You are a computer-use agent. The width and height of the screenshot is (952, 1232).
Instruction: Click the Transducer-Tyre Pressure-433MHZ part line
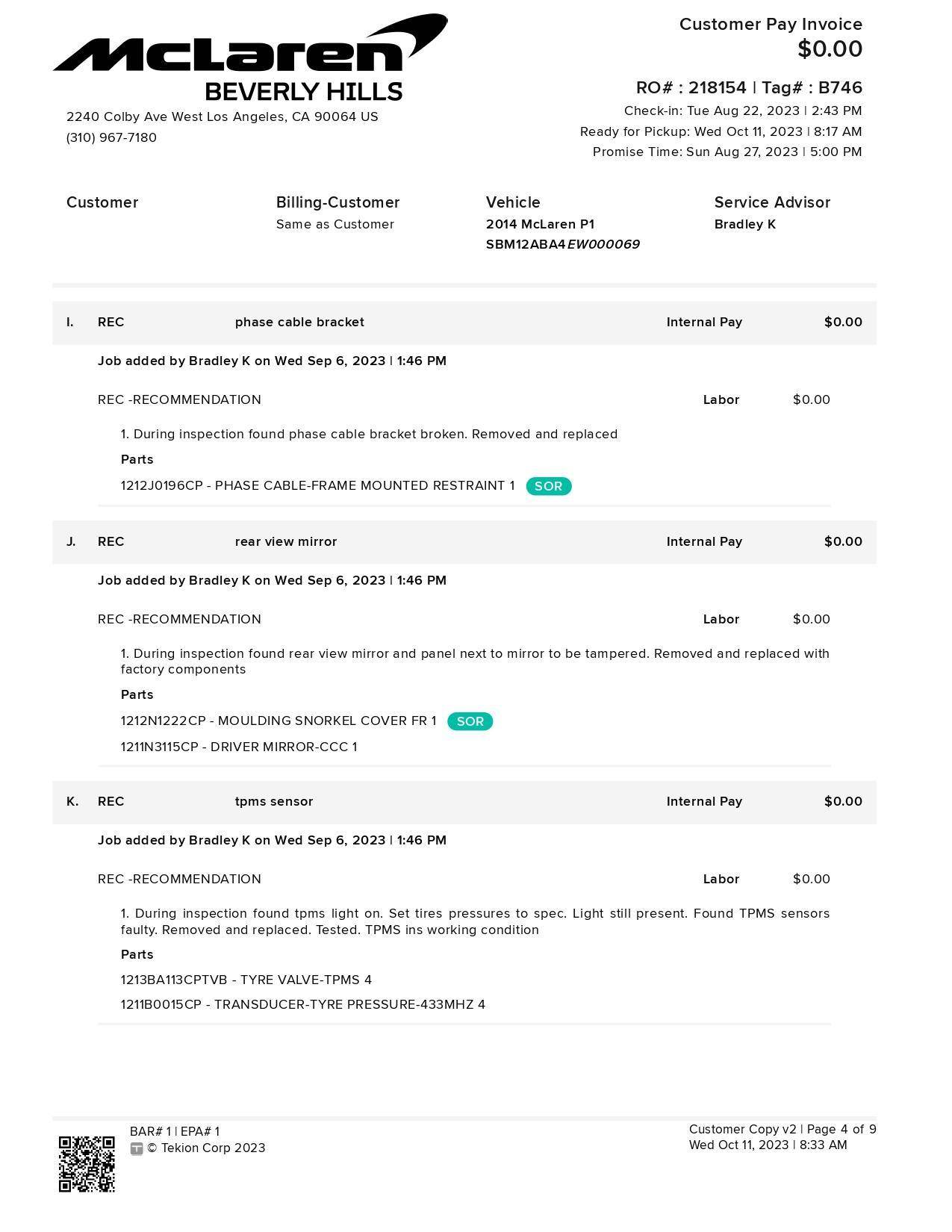(302, 1004)
